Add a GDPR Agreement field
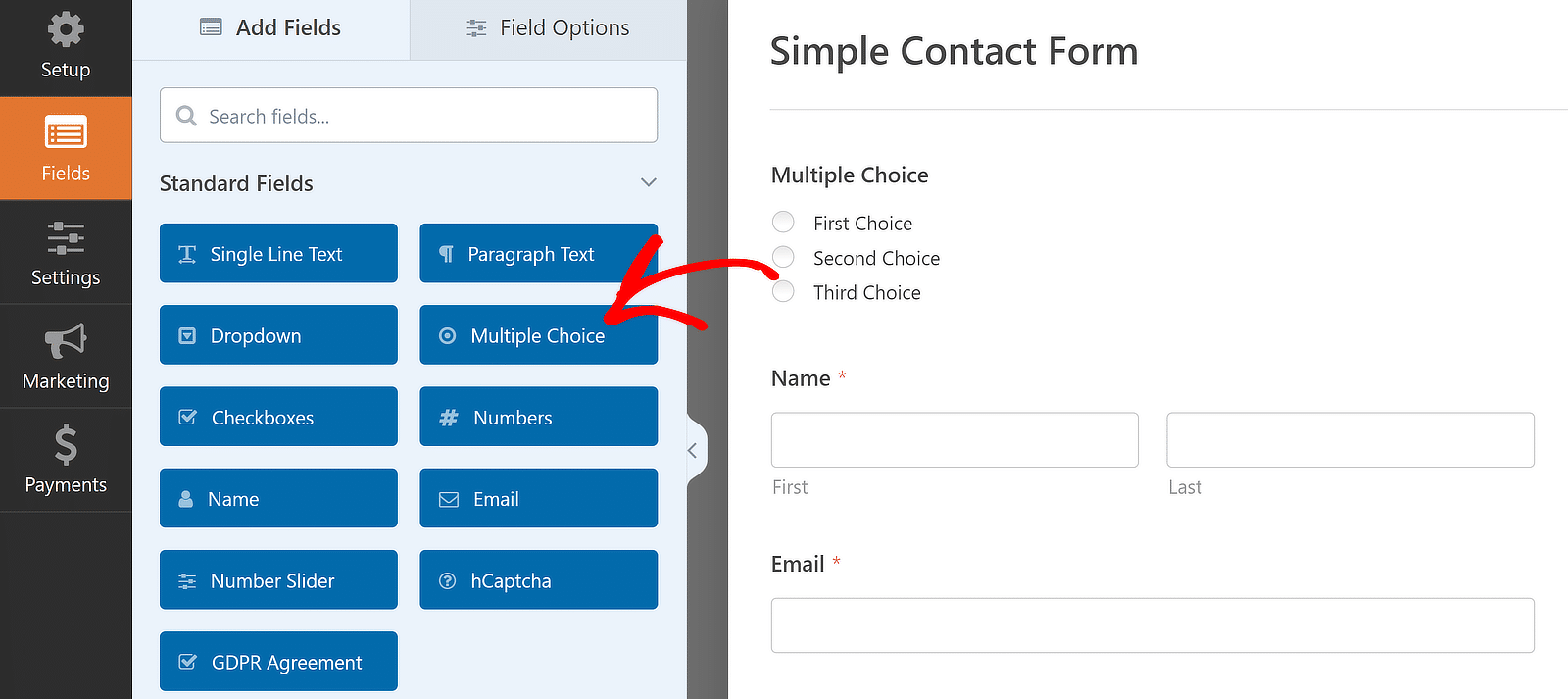 coord(277,661)
